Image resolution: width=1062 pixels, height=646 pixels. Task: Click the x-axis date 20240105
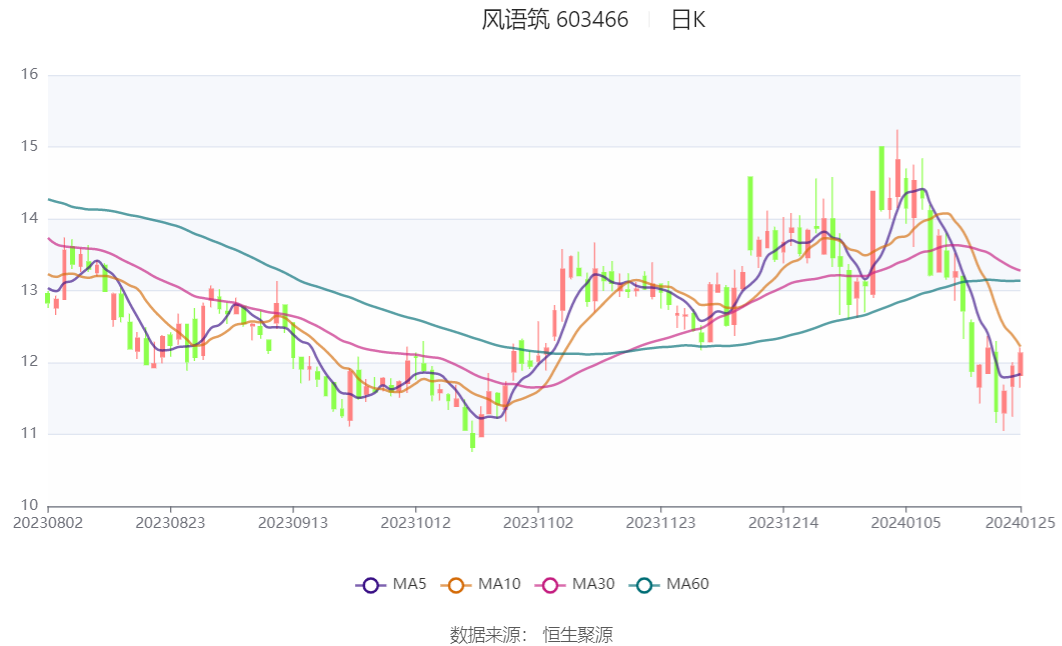coord(906,523)
